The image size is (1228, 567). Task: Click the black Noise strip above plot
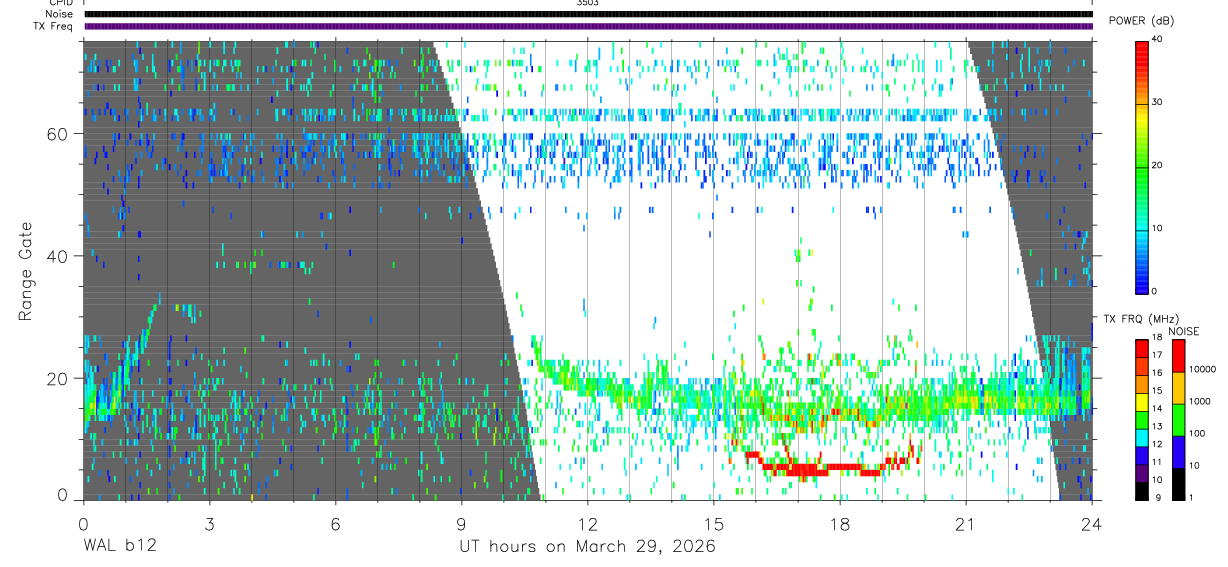pyautogui.click(x=588, y=14)
